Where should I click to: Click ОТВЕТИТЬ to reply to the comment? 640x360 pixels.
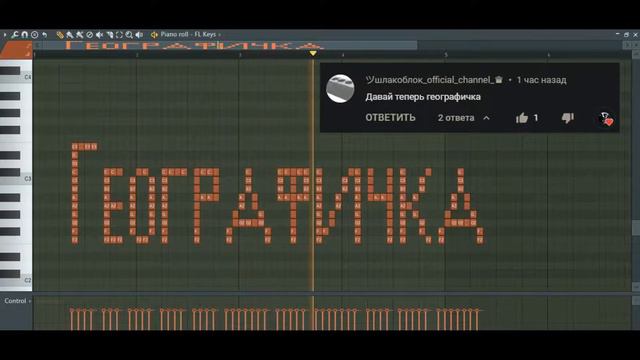click(x=390, y=118)
